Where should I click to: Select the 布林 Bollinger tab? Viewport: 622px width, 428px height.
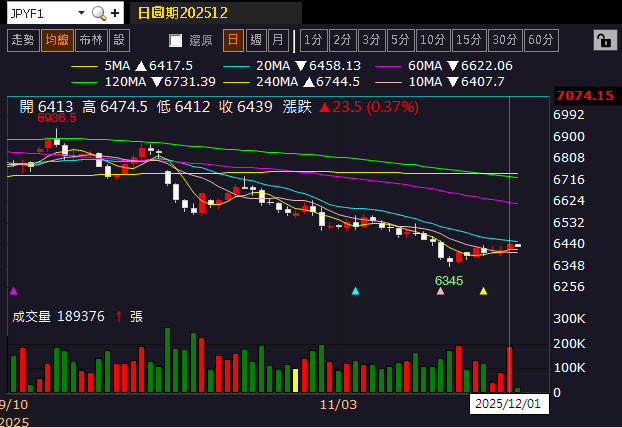90,40
